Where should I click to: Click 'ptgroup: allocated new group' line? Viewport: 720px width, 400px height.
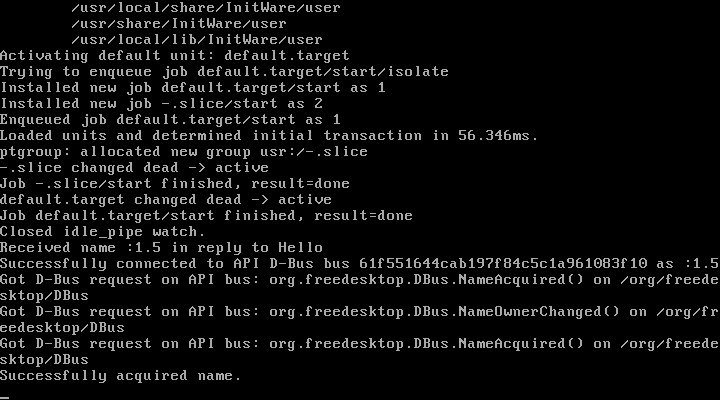coord(184,152)
